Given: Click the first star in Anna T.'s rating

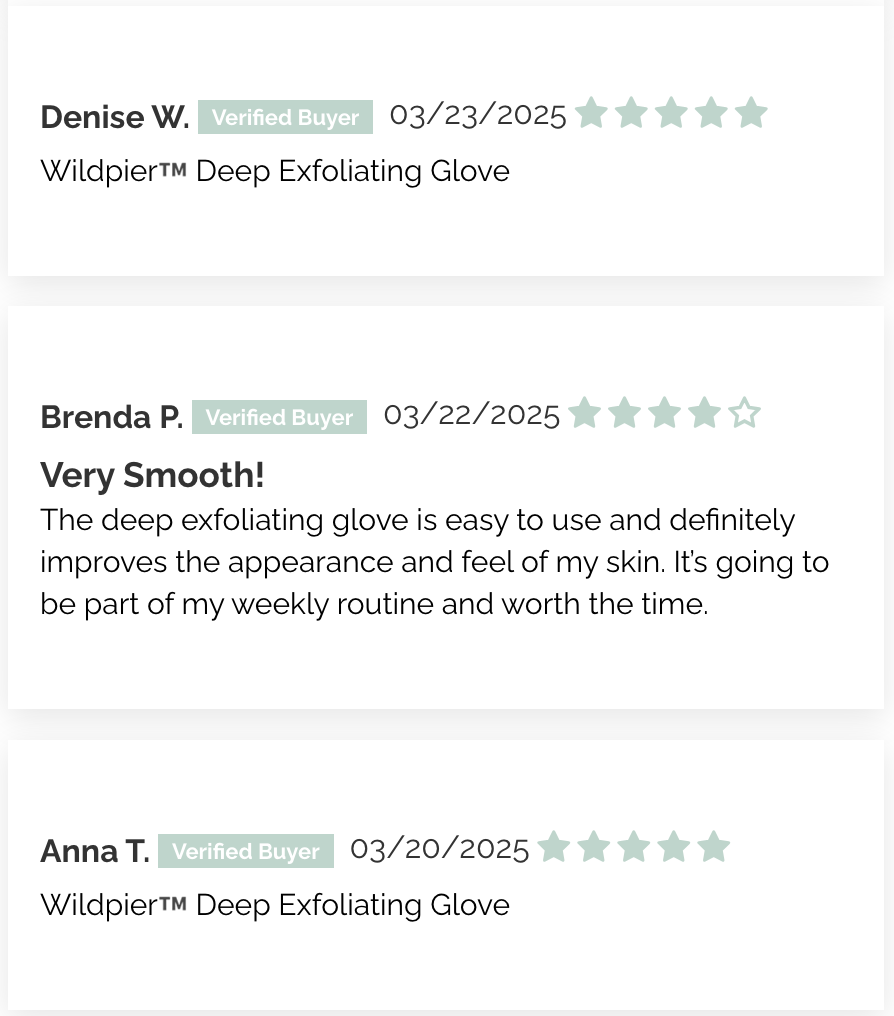Looking at the screenshot, I should point(554,846).
